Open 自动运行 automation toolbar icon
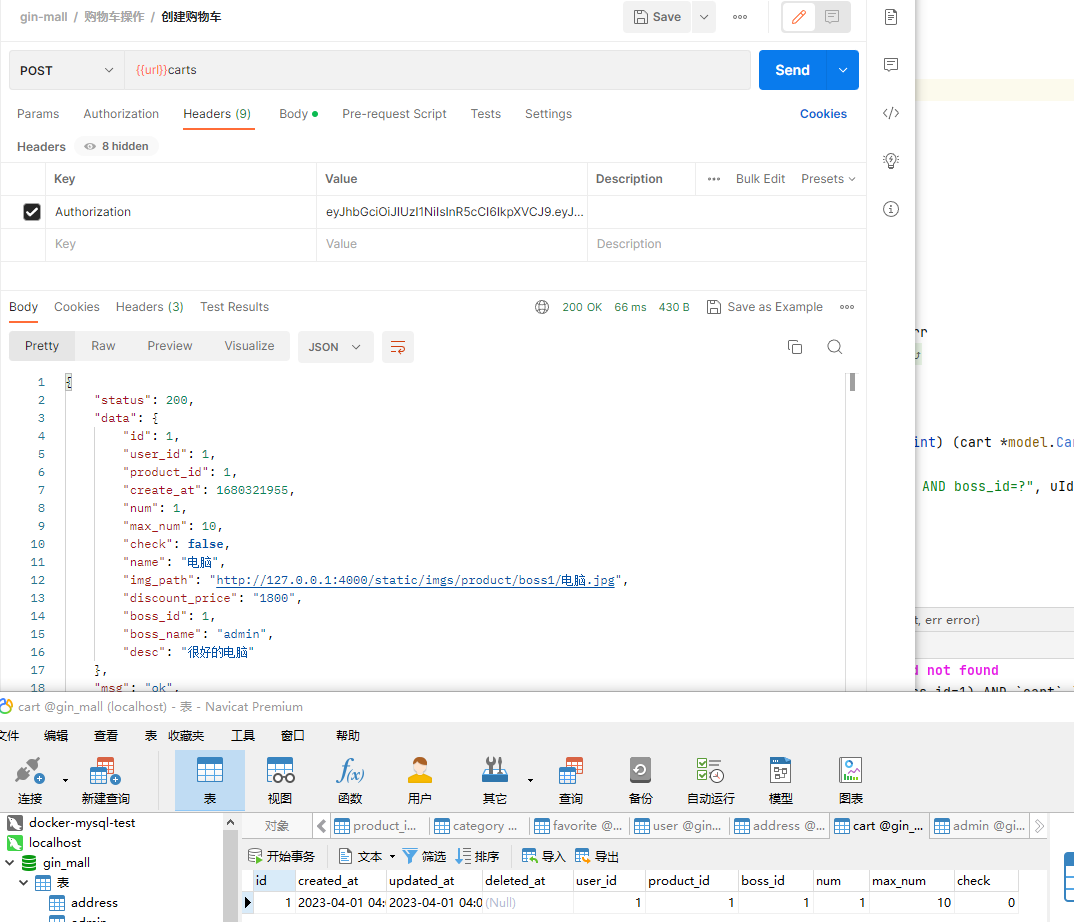Screen dimensions: 1074x922 point(710,780)
